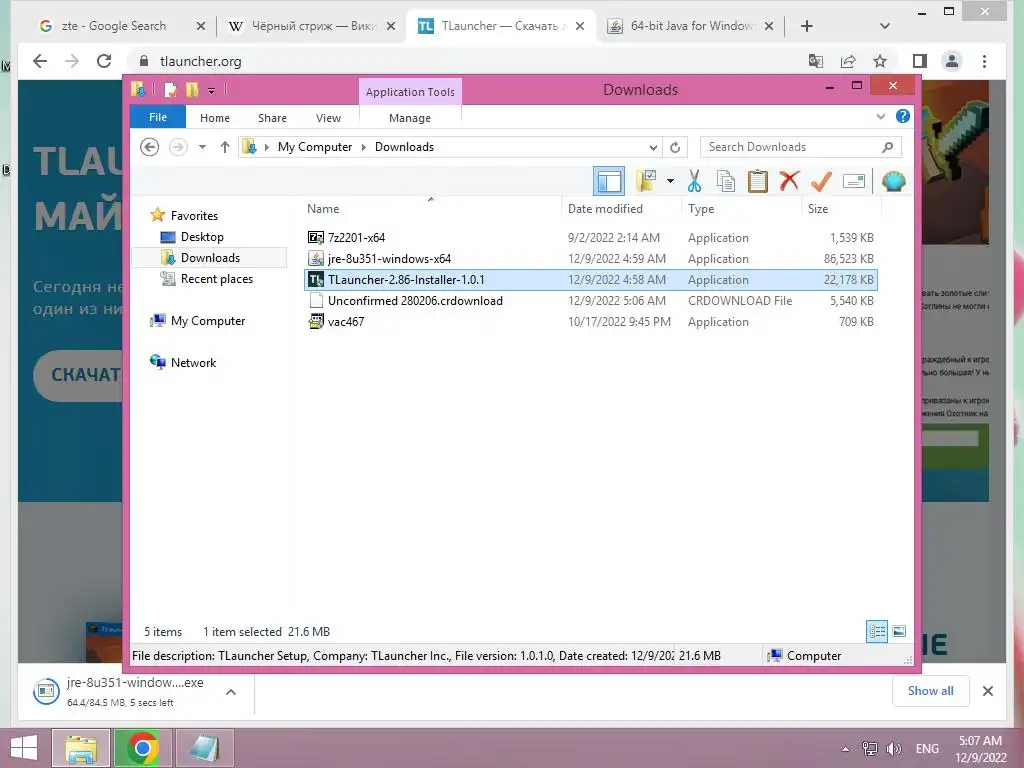Bookmark this page with the star icon
The width and height of the screenshot is (1024, 768).
880,61
